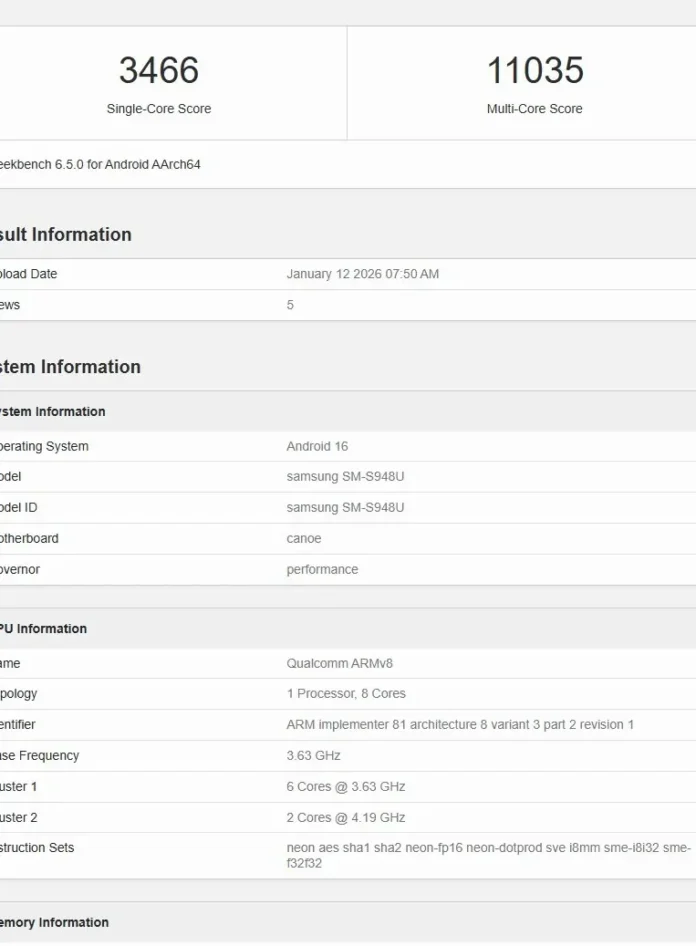Screen dimensions: 696x946
Task: Click the CPU name Qualcomm ARMv8
Action: coord(340,664)
